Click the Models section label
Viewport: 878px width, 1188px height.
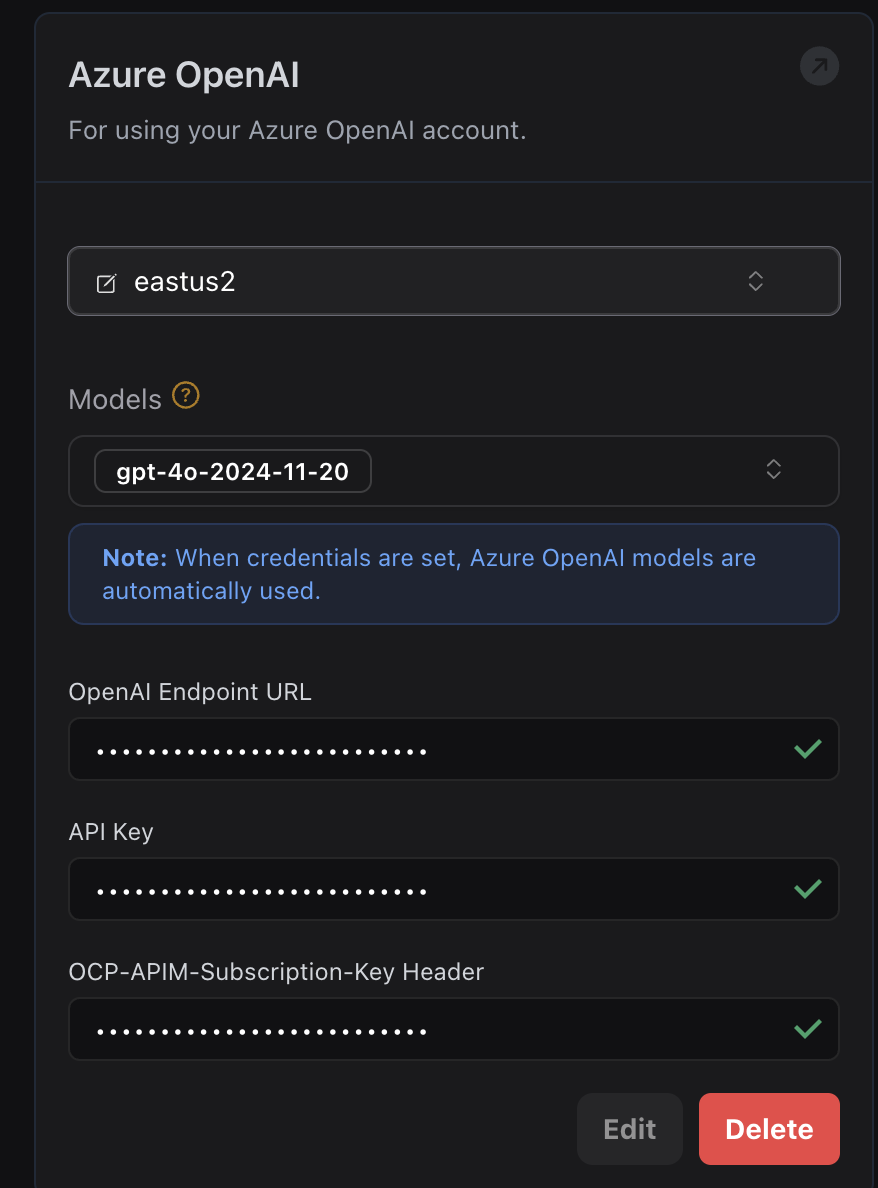point(113,398)
